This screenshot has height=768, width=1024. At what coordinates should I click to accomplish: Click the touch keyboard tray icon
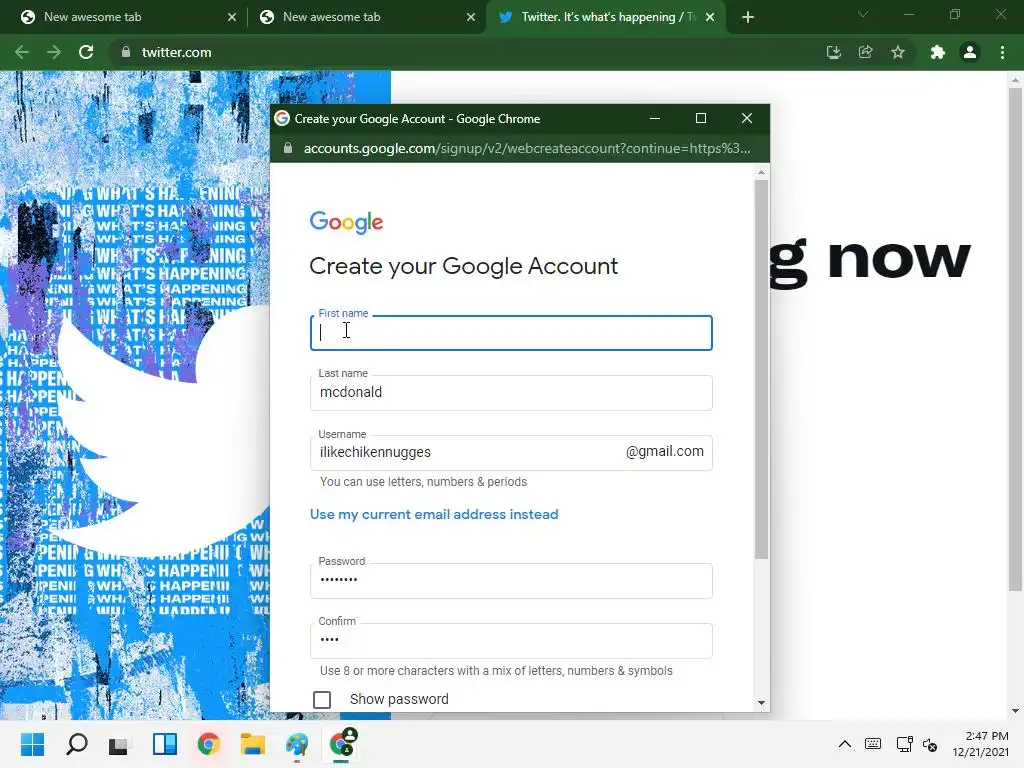[x=872, y=744]
